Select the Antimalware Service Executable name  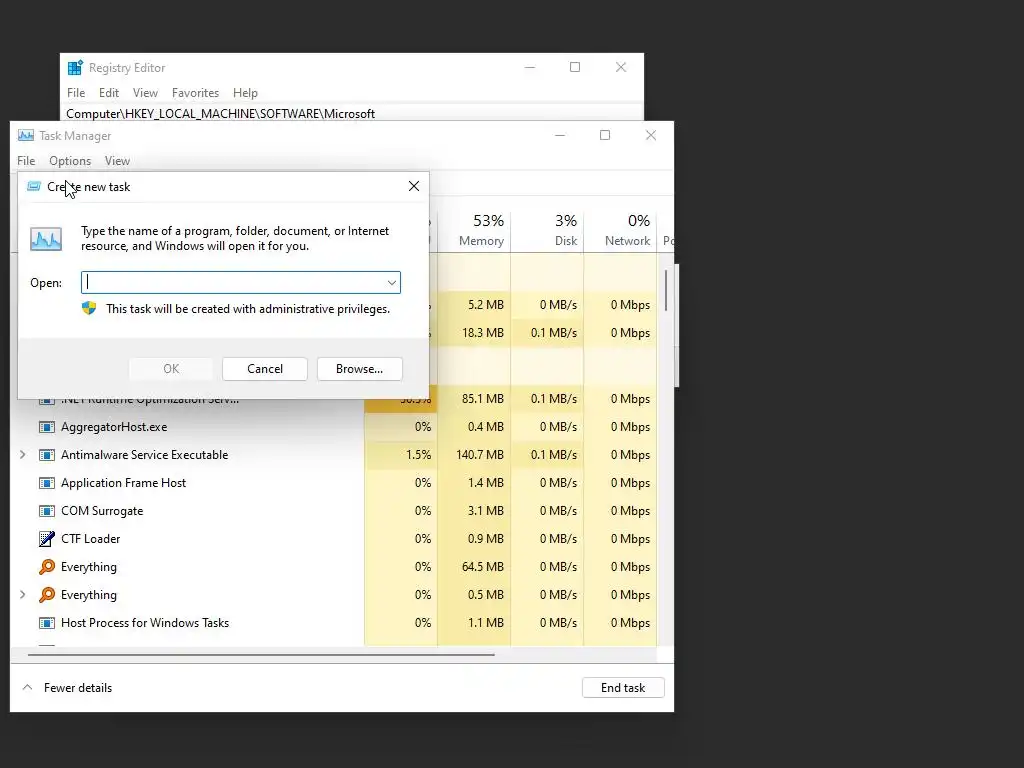click(144, 455)
